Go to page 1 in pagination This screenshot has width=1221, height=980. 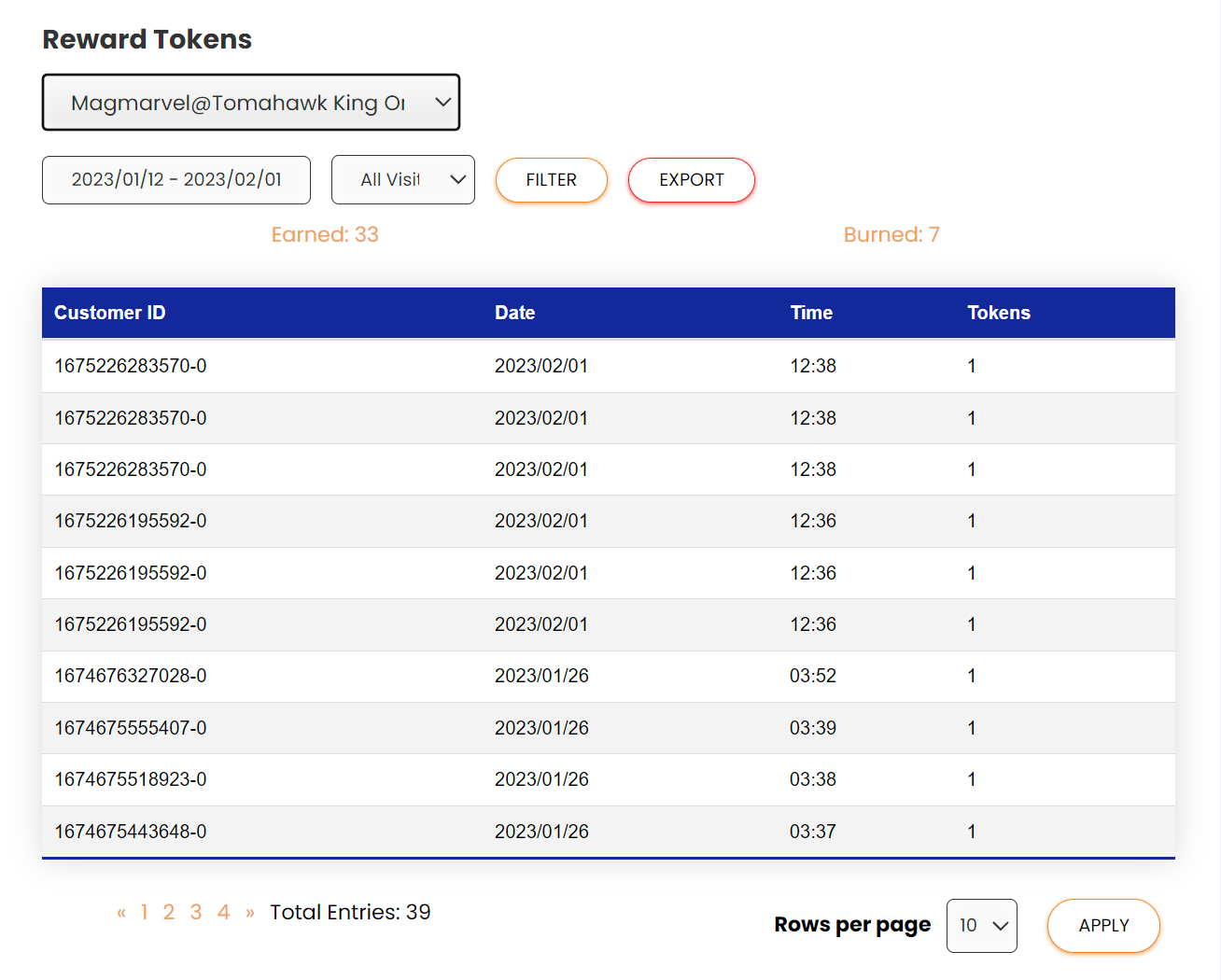click(145, 913)
